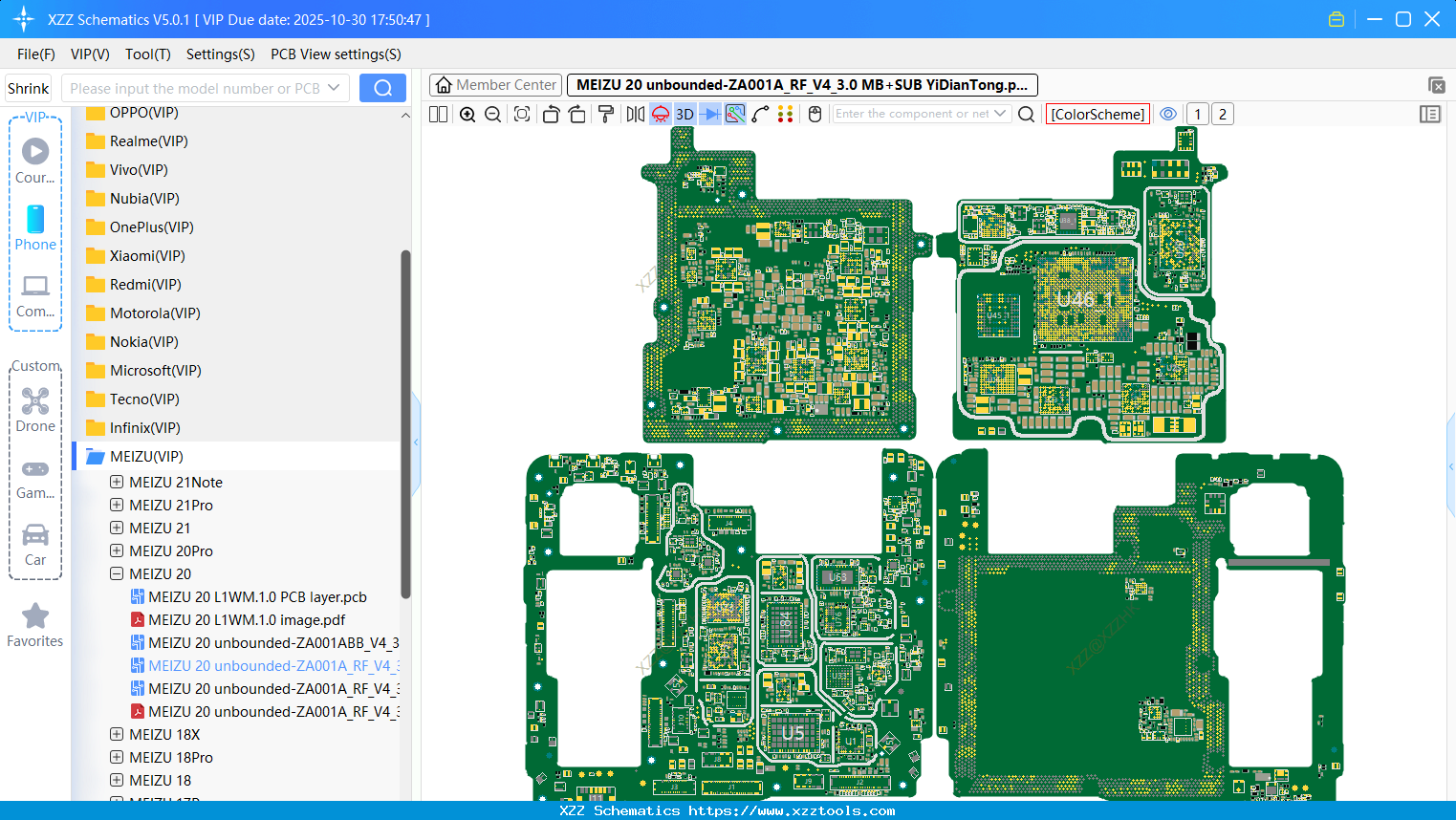Screen dimensions: 1456x820
Task: Expand the MEIZU 21Note tree node
Action: [x=117, y=482]
